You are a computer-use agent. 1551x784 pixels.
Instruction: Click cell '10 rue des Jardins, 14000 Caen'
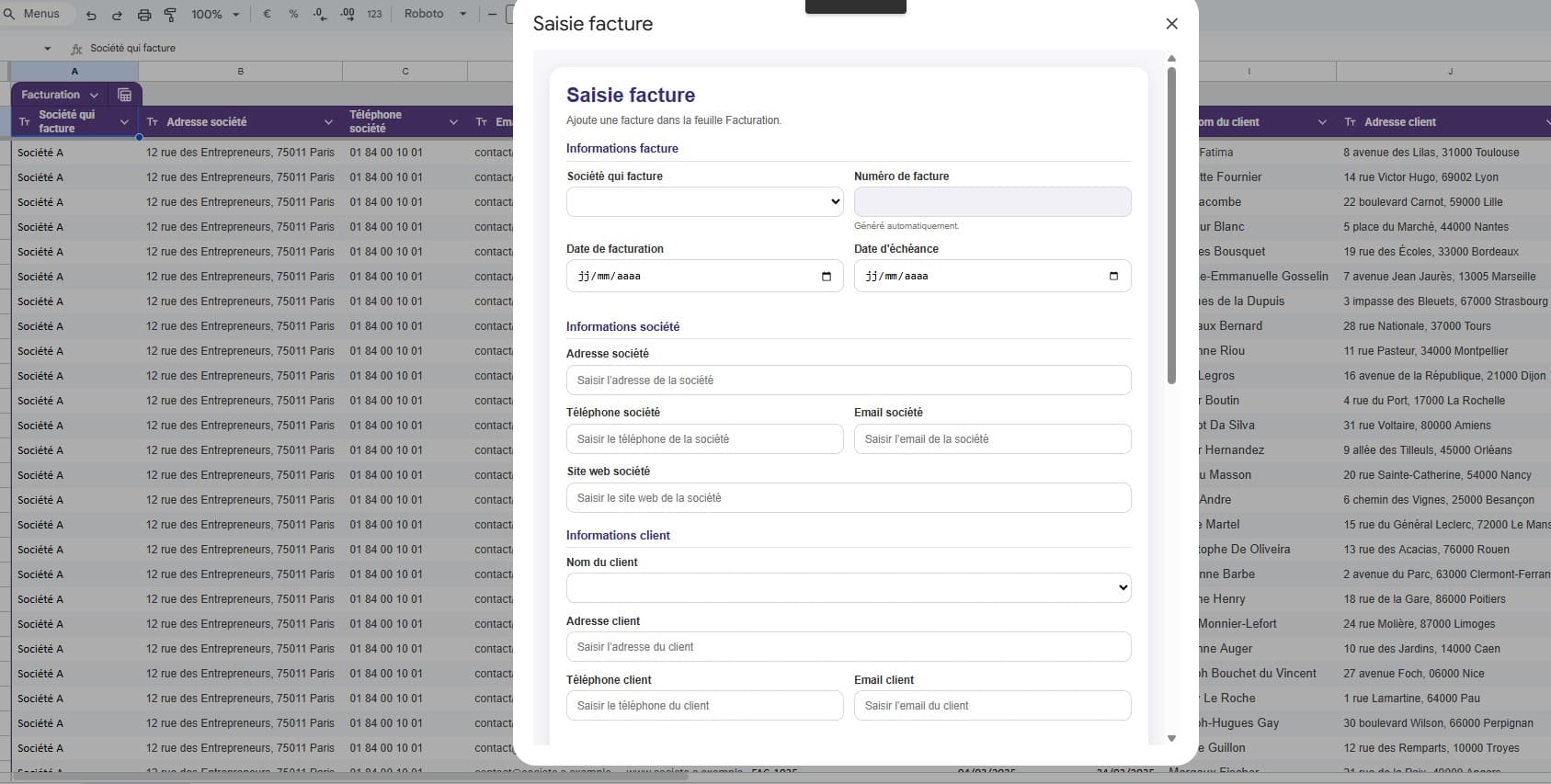[1443, 649]
